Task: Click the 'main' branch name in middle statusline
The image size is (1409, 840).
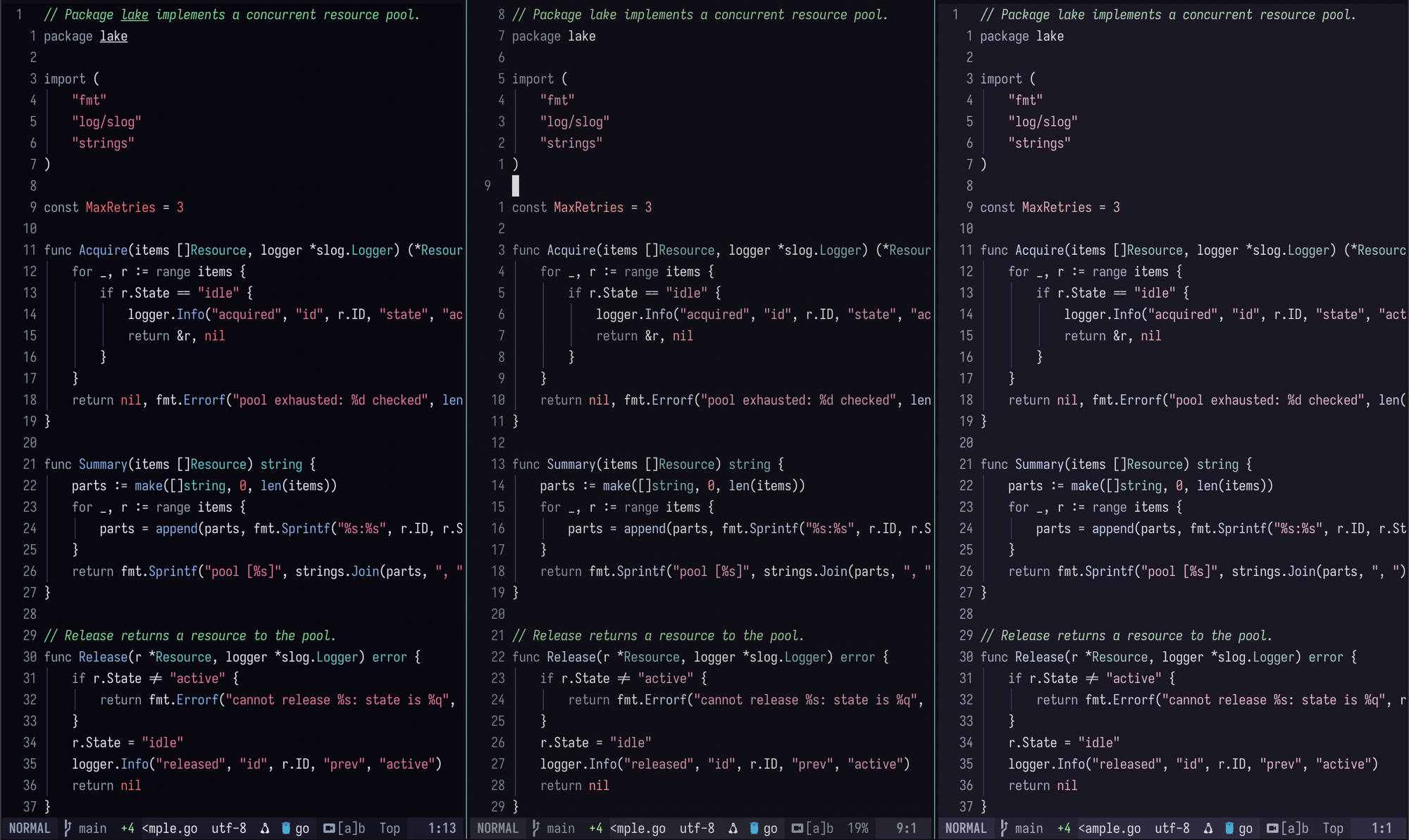Action: point(561,828)
